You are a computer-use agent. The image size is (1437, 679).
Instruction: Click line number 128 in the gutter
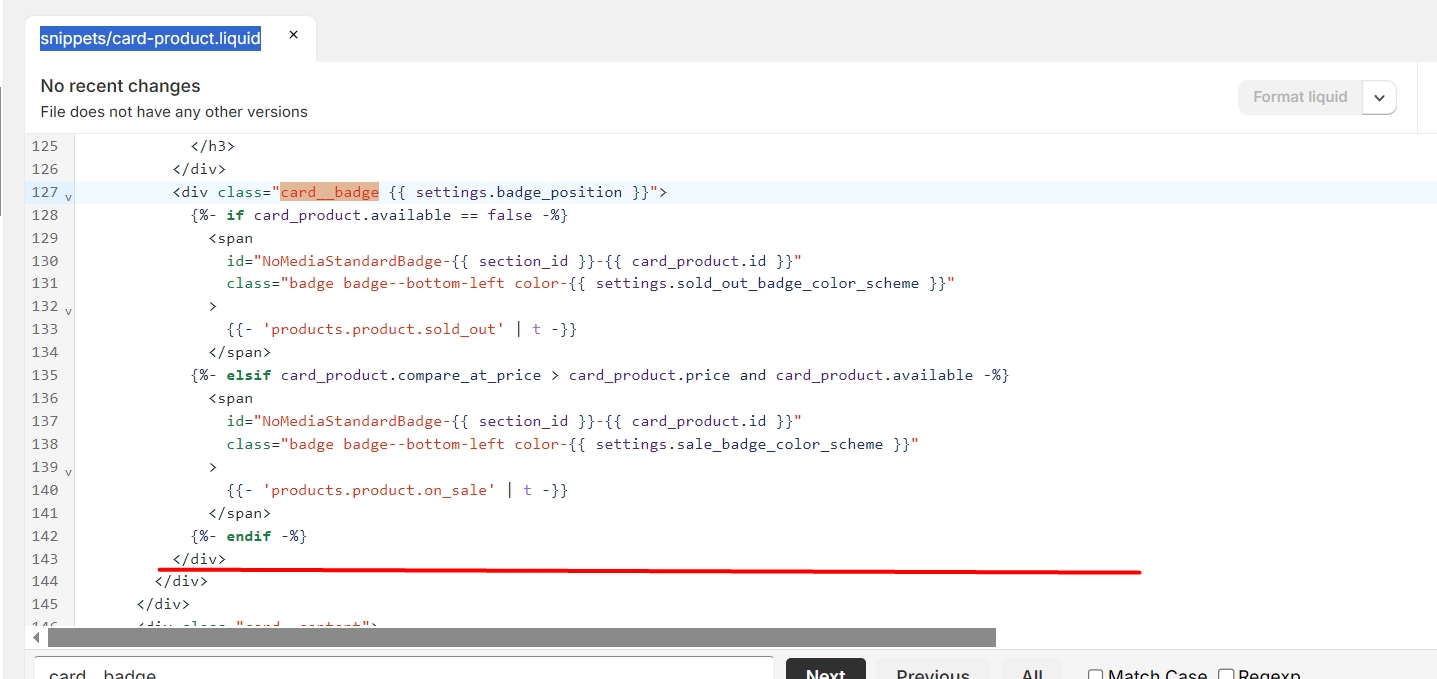pyautogui.click(x=45, y=215)
